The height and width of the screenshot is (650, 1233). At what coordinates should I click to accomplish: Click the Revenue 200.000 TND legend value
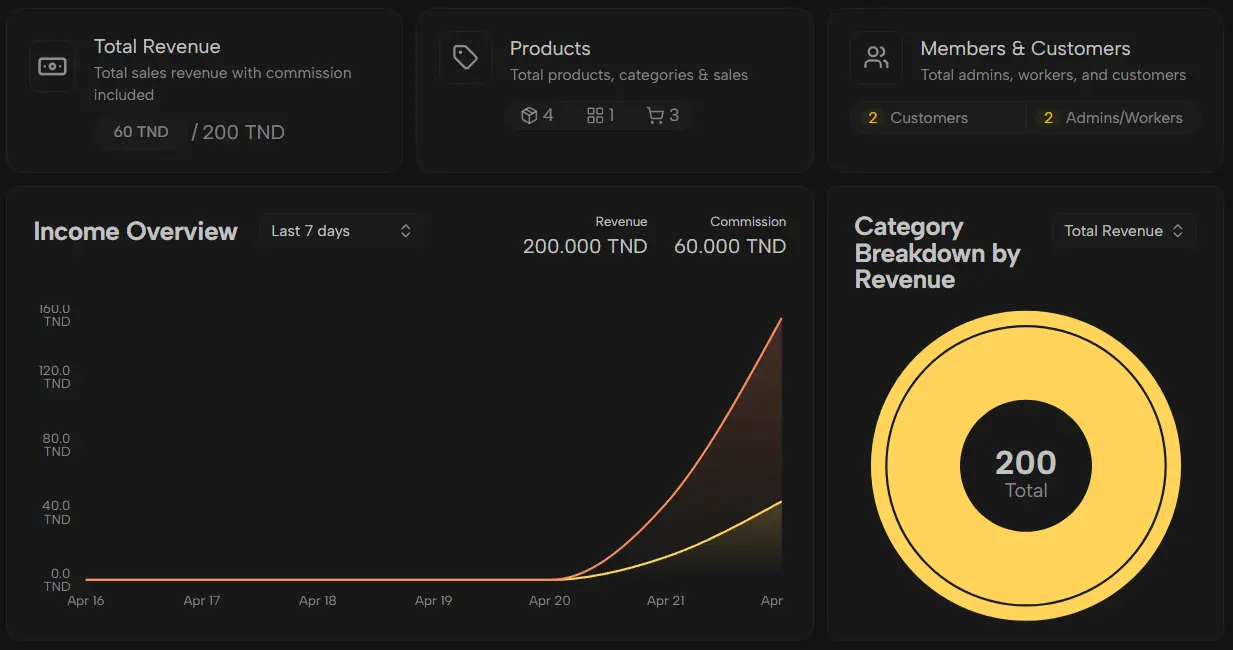coord(585,246)
